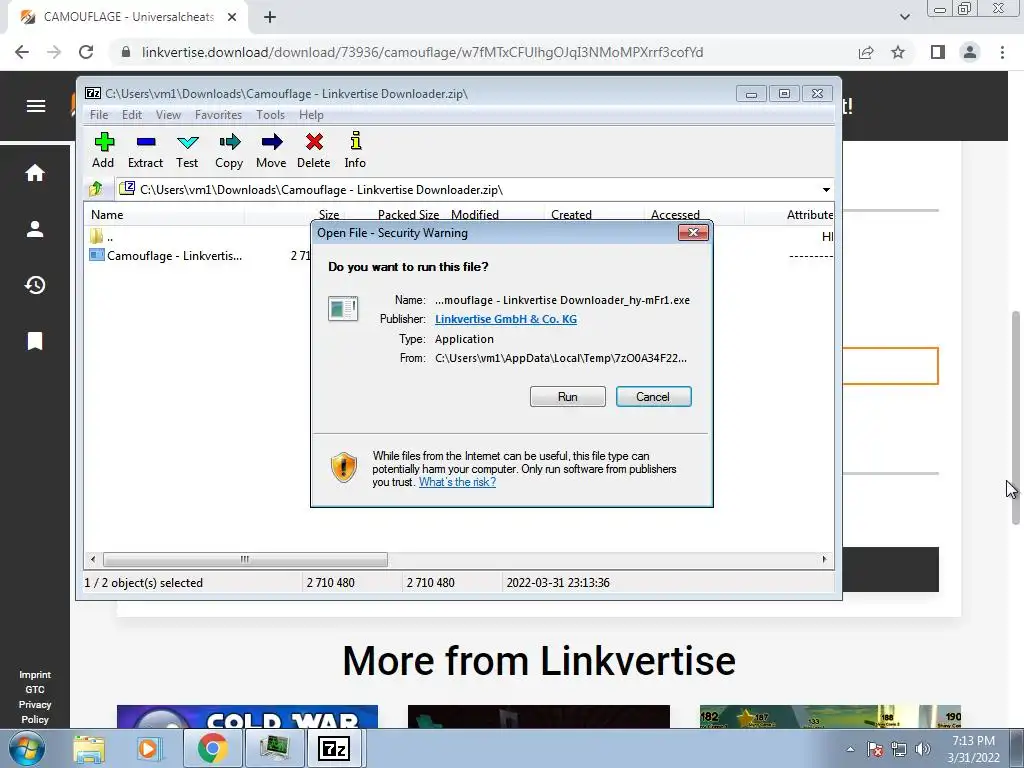The height and width of the screenshot is (768, 1024).
Task: Sort file list by Created column
Action: (594, 214)
